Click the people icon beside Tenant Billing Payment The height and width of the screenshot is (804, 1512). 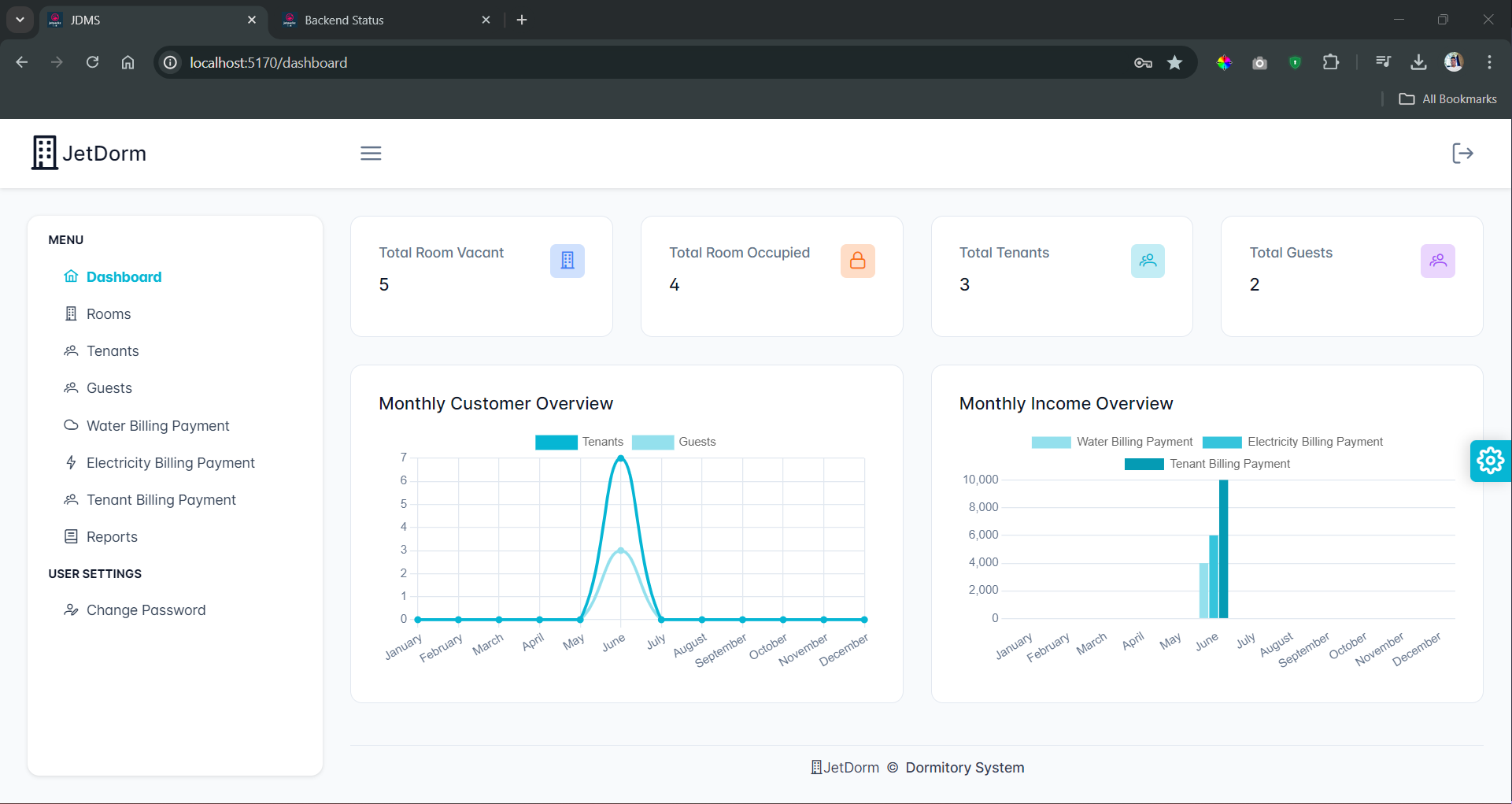(71, 499)
